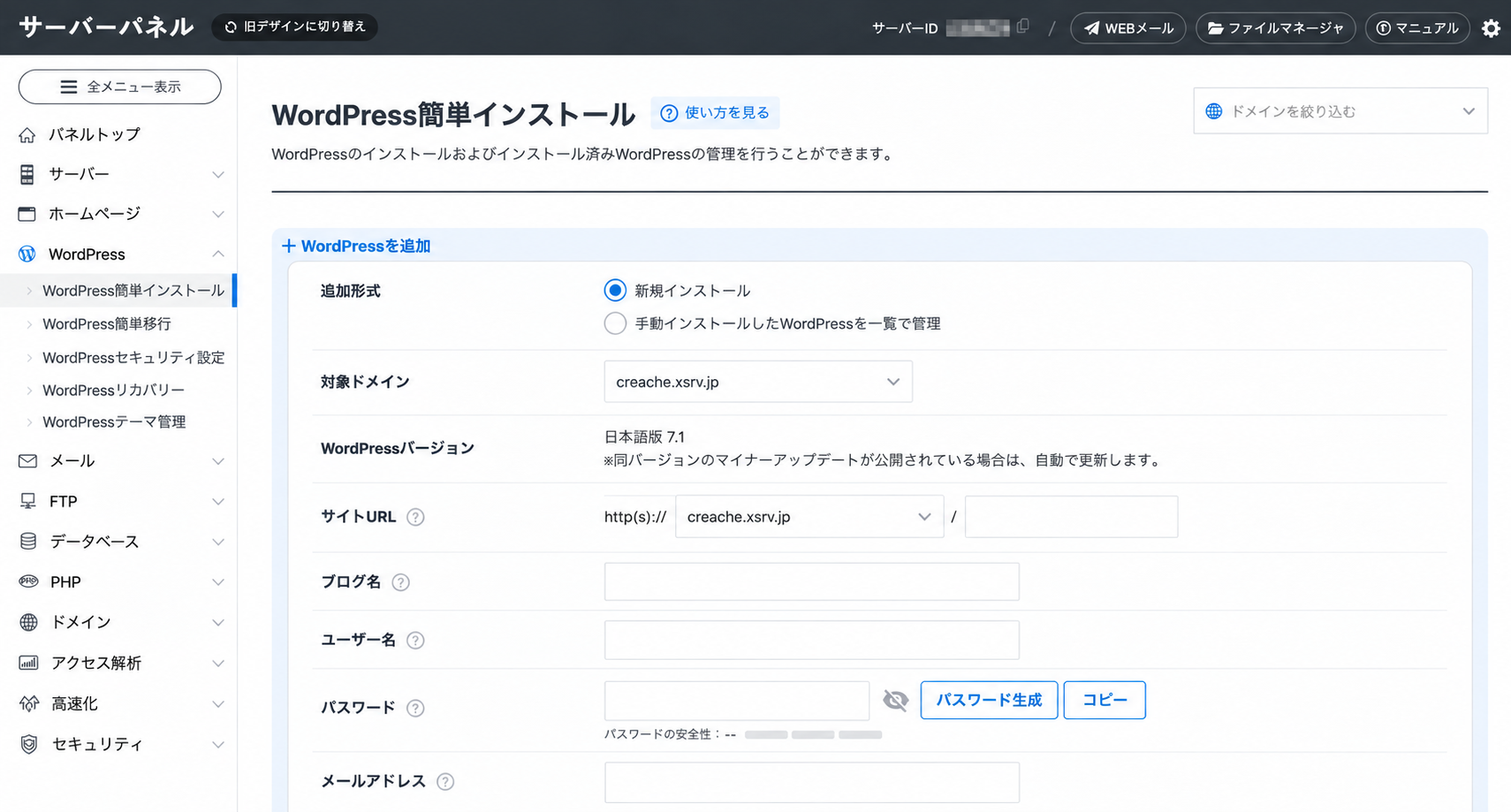1511x812 pixels.
Task: Select 手動インストールしたWordPressを一覧で管理 radio option
Action: coord(615,323)
